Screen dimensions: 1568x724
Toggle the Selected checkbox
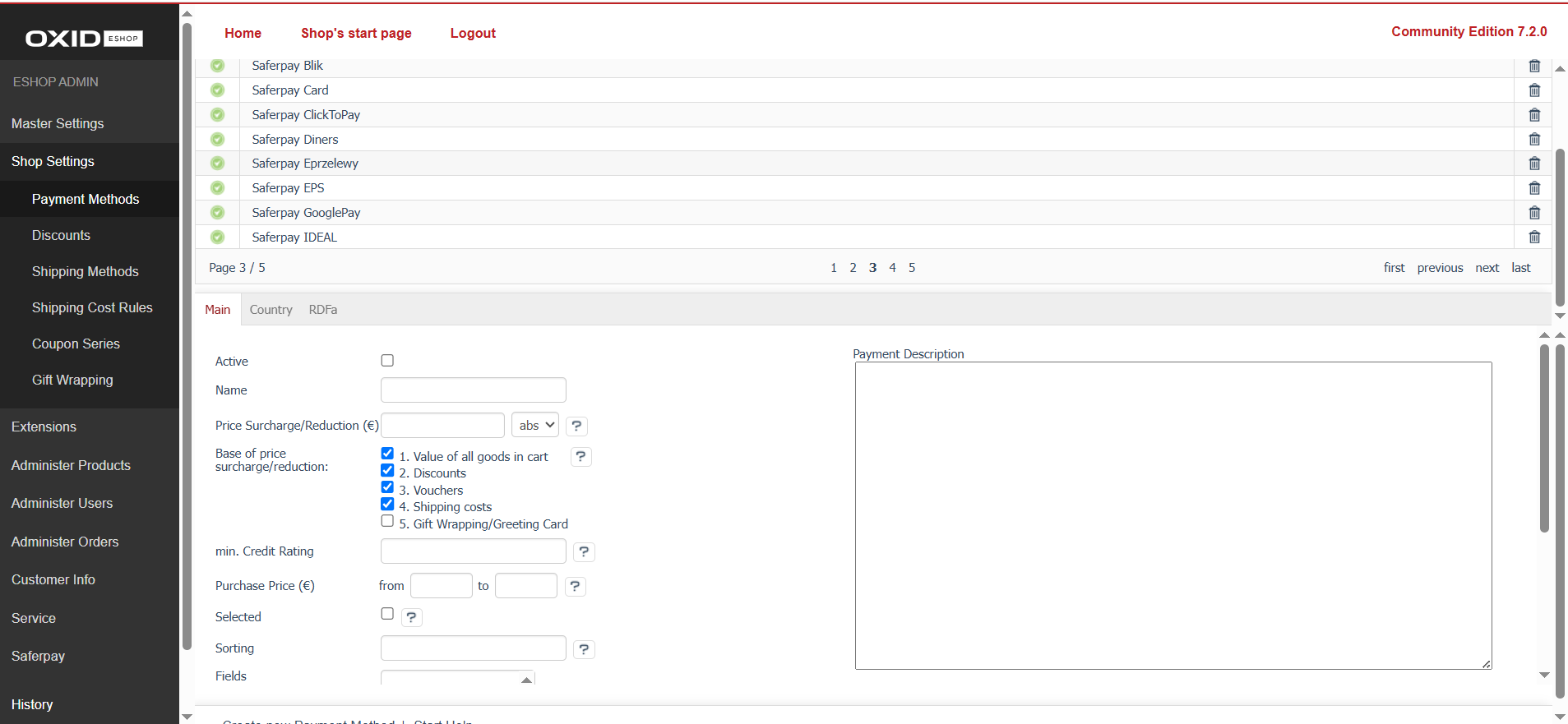point(387,614)
